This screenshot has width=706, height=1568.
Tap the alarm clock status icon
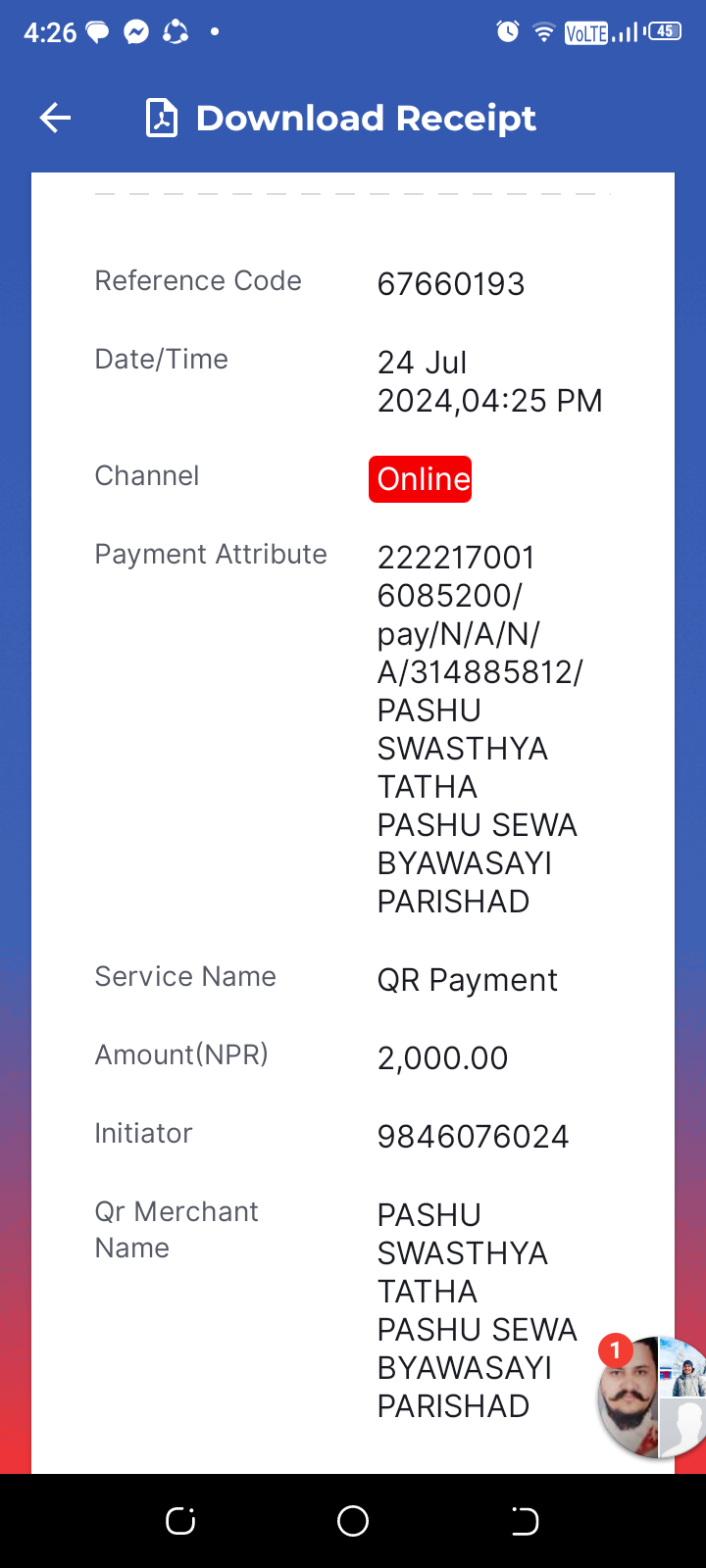coord(508,32)
